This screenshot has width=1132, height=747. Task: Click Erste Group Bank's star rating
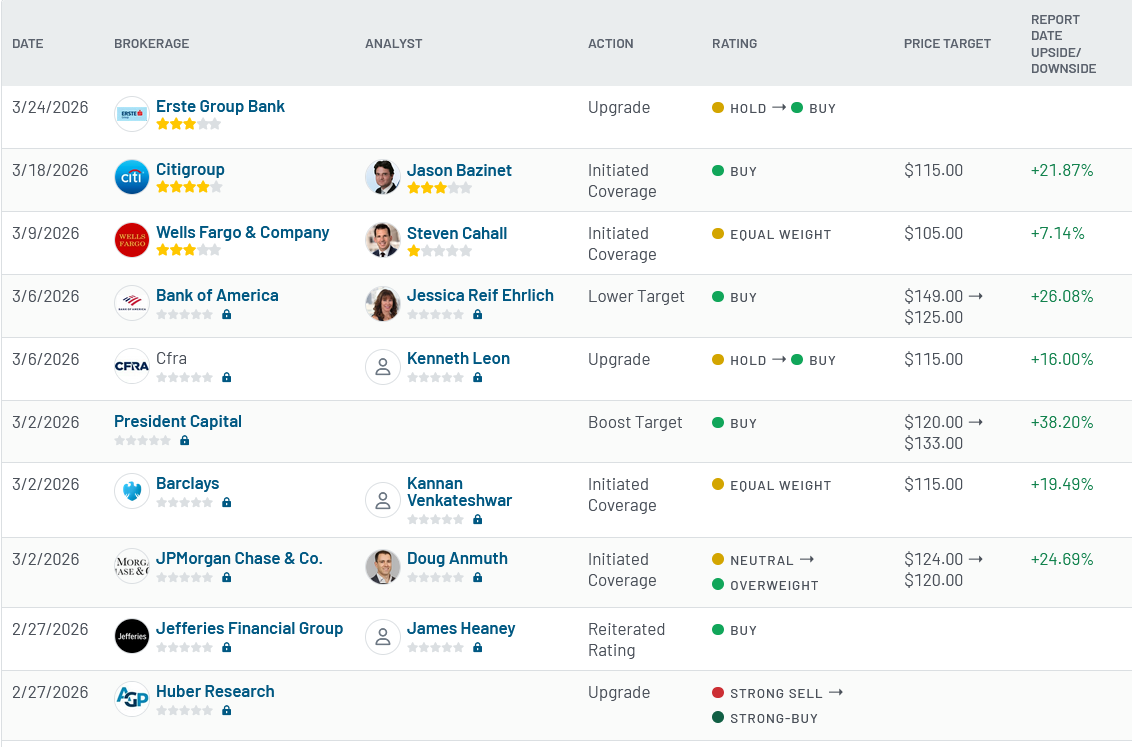pyautogui.click(x=188, y=124)
